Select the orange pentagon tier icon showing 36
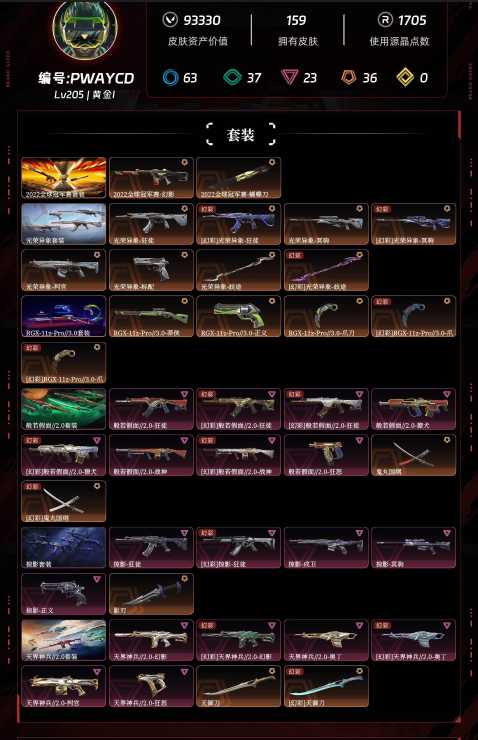This screenshot has width=478, height=740. [349, 77]
